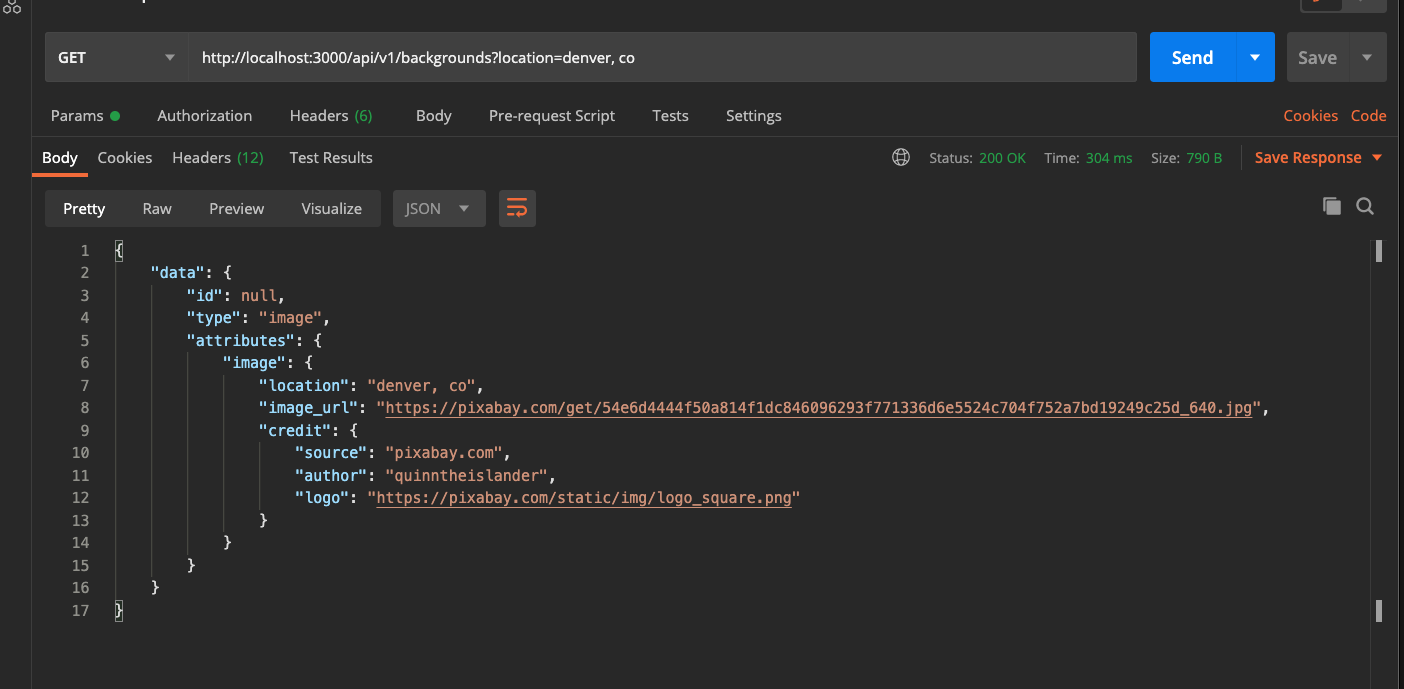Click the "quinntheislander" author value

tap(466, 475)
